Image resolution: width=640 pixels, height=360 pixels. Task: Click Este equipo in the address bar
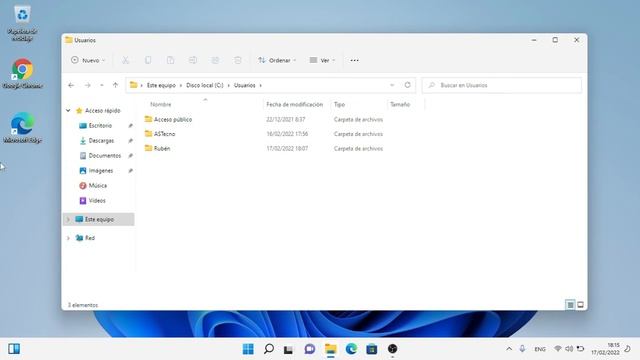click(x=161, y=85)
